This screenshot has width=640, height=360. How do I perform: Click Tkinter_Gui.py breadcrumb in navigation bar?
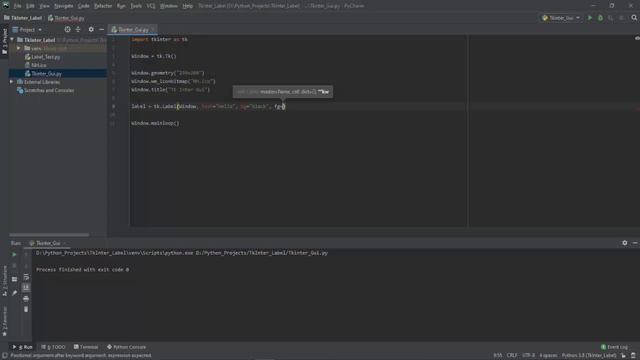pos(66,18)
